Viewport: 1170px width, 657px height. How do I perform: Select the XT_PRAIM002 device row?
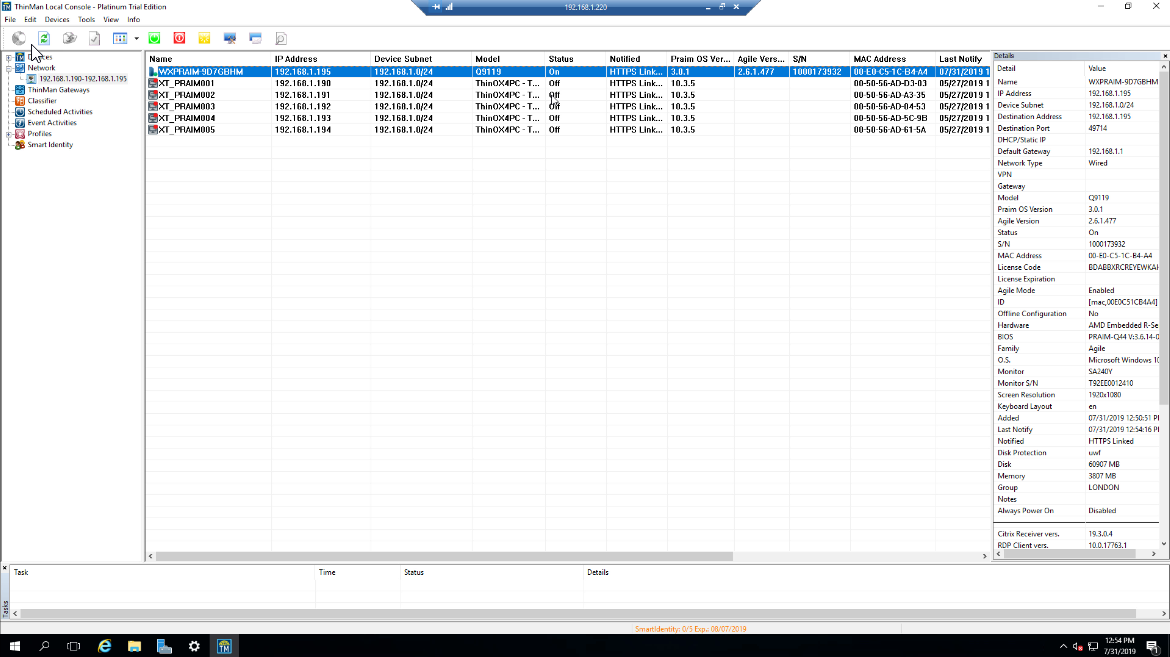[x=568, y=95]
